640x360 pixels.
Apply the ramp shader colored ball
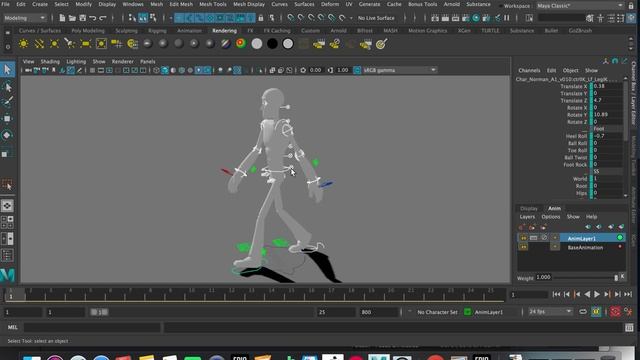point(241,44)
